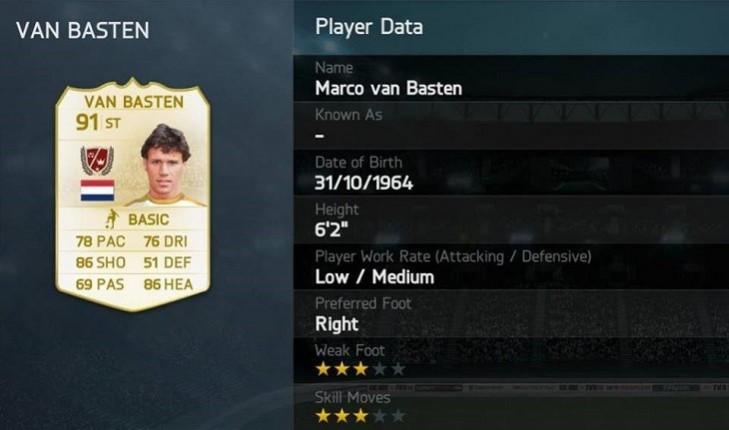Image resolution: width=729 pixels, height=430 pixels.
Task: Select the Low / Medium work rate row
Action: (511, 267)
